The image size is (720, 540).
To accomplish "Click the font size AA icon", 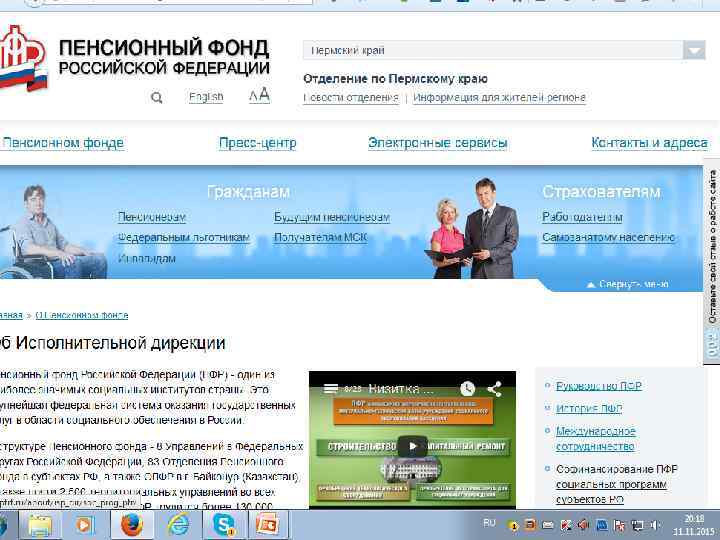I will [259, 95].
